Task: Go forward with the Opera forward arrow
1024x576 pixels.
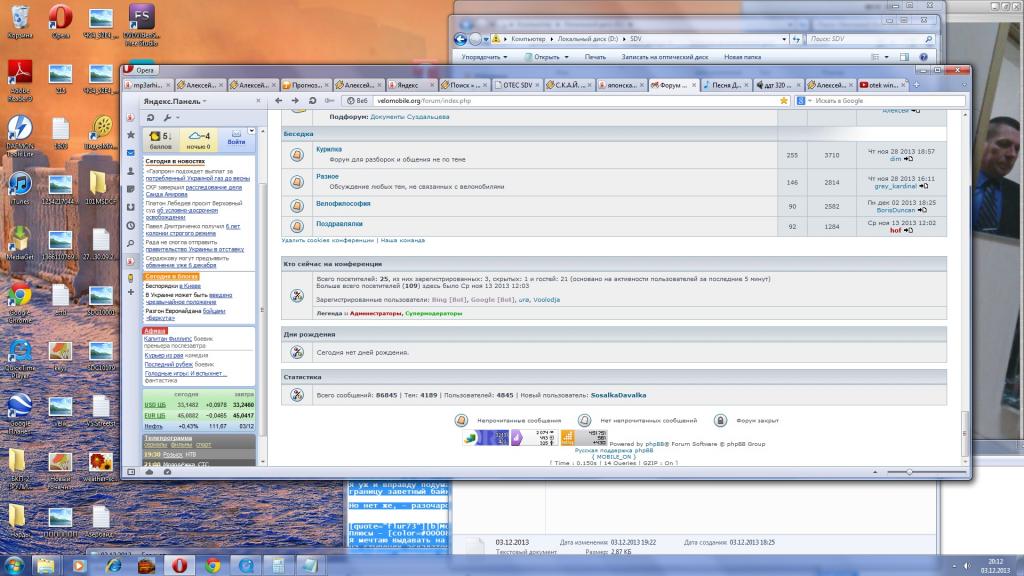Action: 295,101
